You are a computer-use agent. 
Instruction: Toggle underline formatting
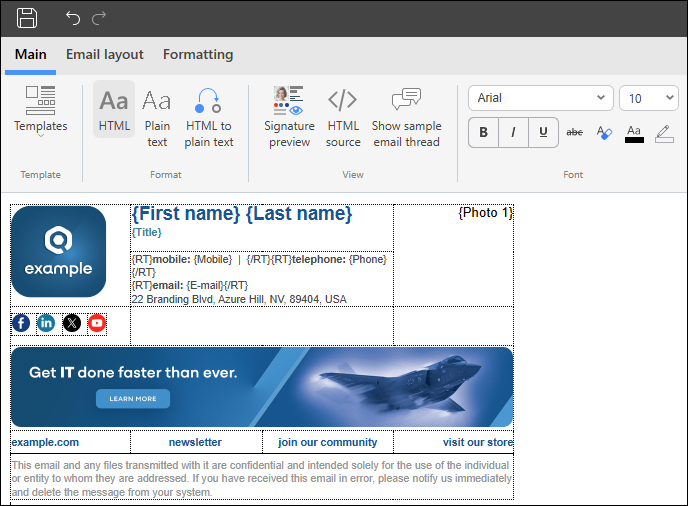543,132
